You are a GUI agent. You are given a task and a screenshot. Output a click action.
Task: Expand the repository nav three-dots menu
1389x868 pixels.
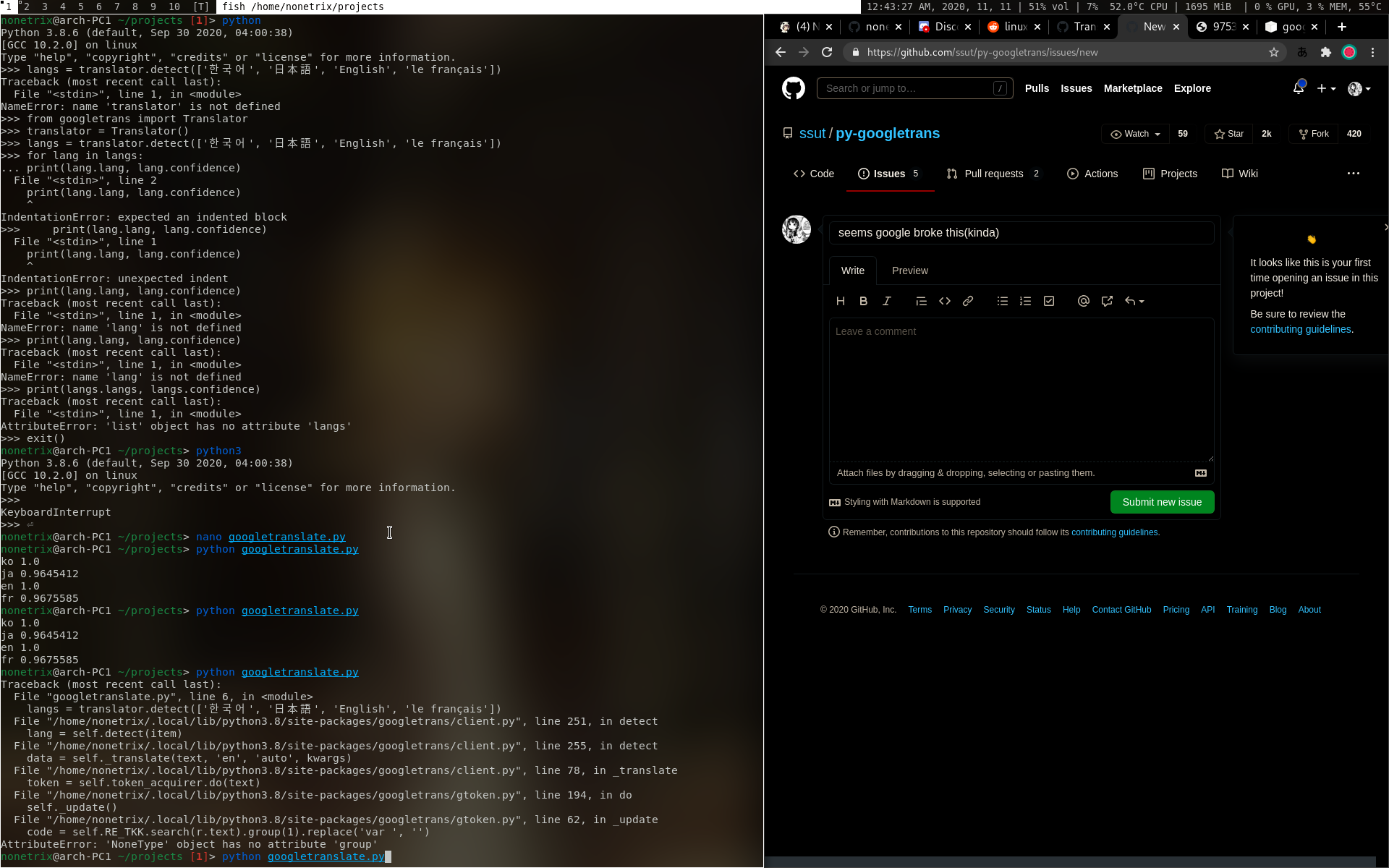click(1353, 174)
